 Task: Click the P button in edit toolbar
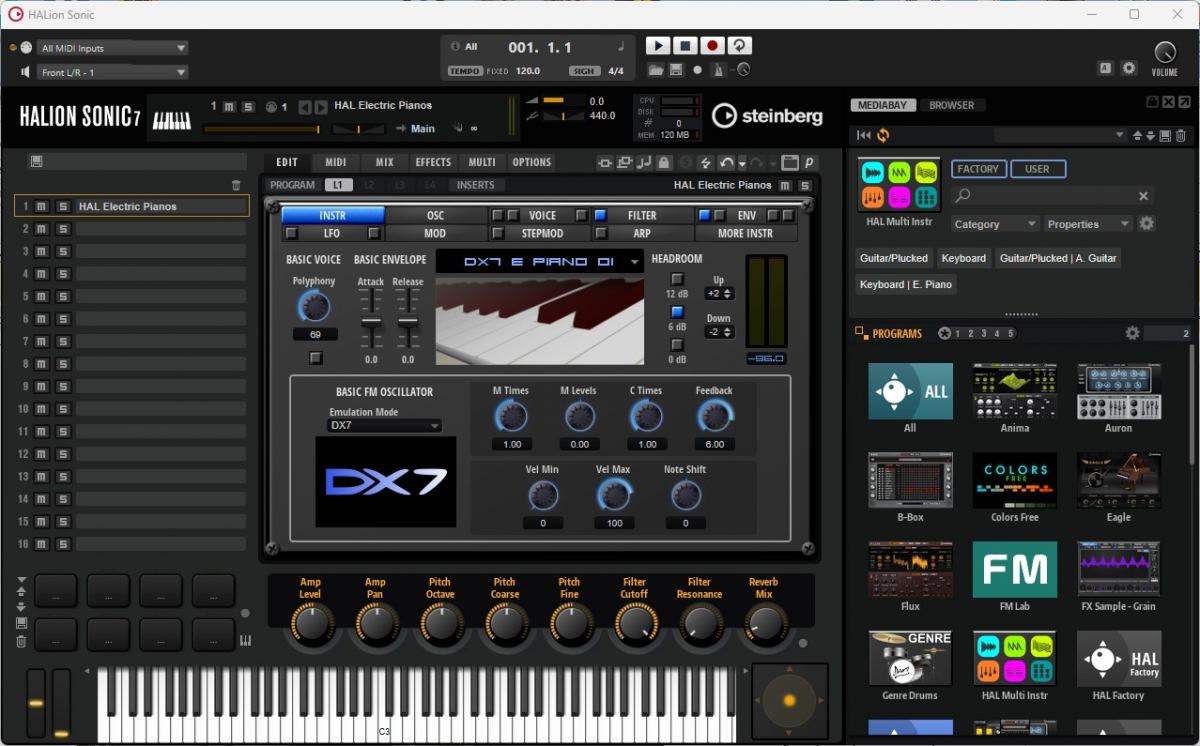808,162
